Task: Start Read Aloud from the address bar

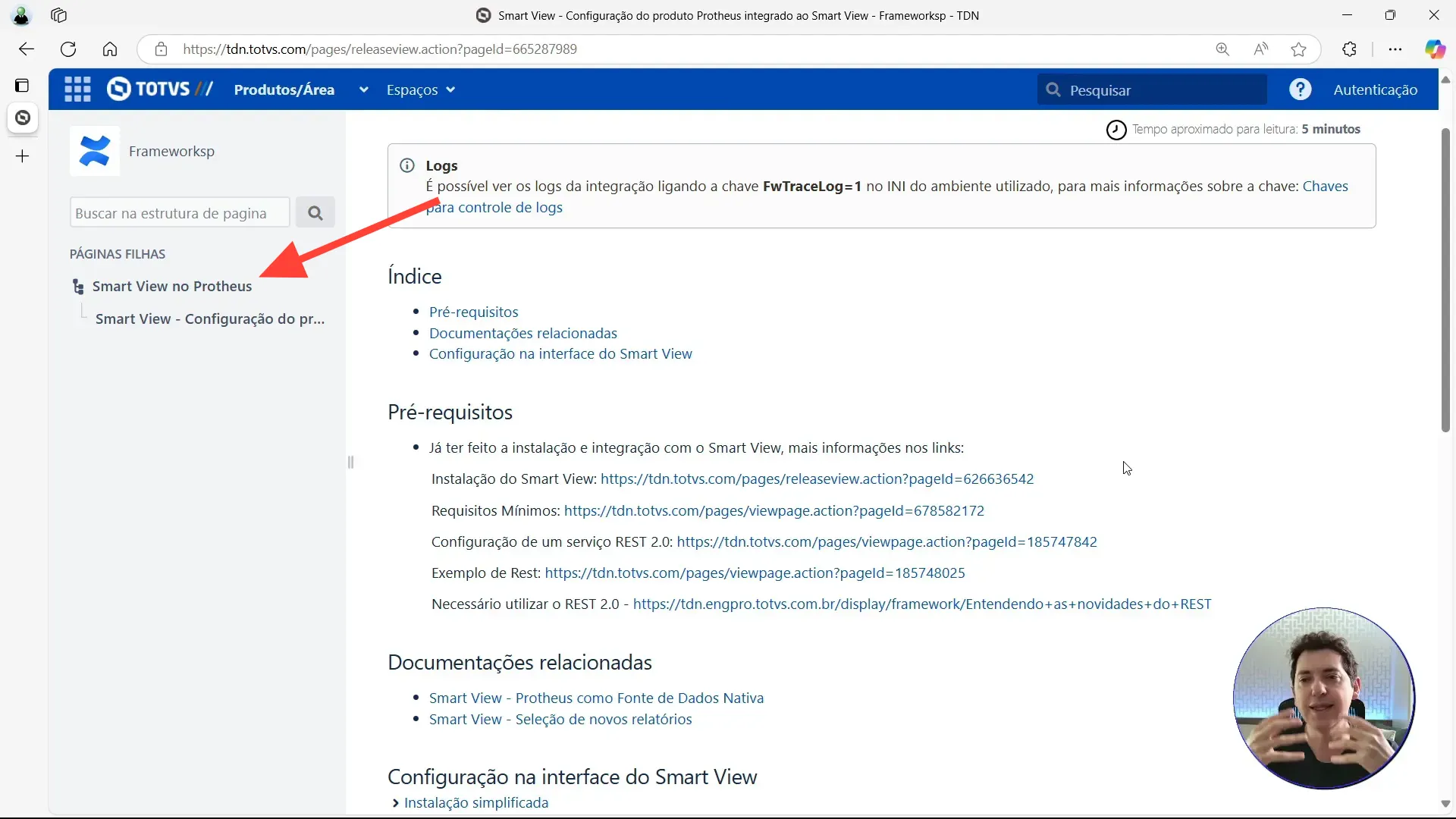Action: point(1261,49)
